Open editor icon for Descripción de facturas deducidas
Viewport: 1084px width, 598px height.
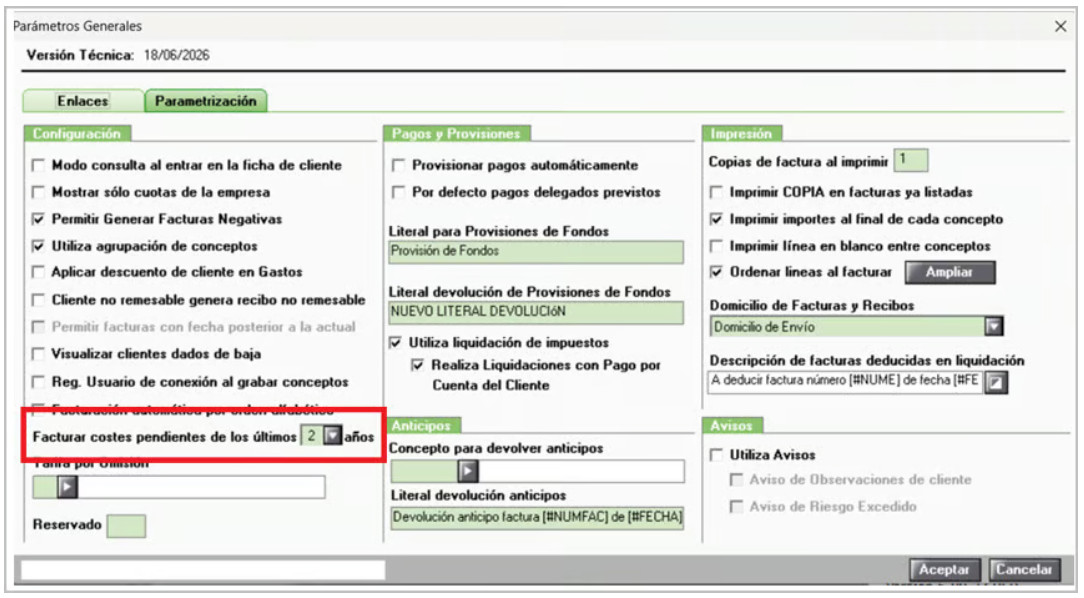coord(996,382)
